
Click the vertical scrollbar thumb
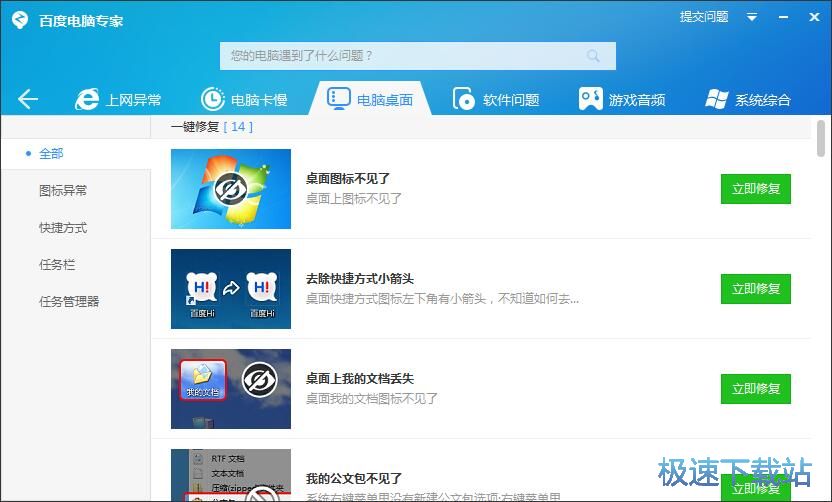(x=821, y=139)
